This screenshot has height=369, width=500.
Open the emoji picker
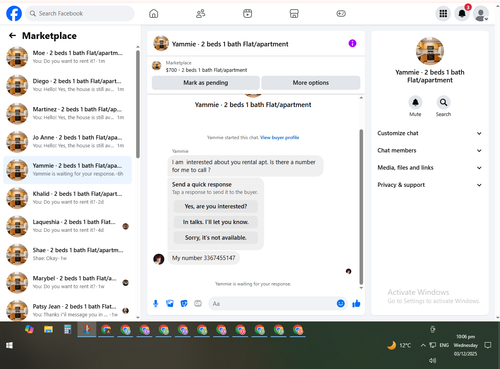click(x=340, y=303)
